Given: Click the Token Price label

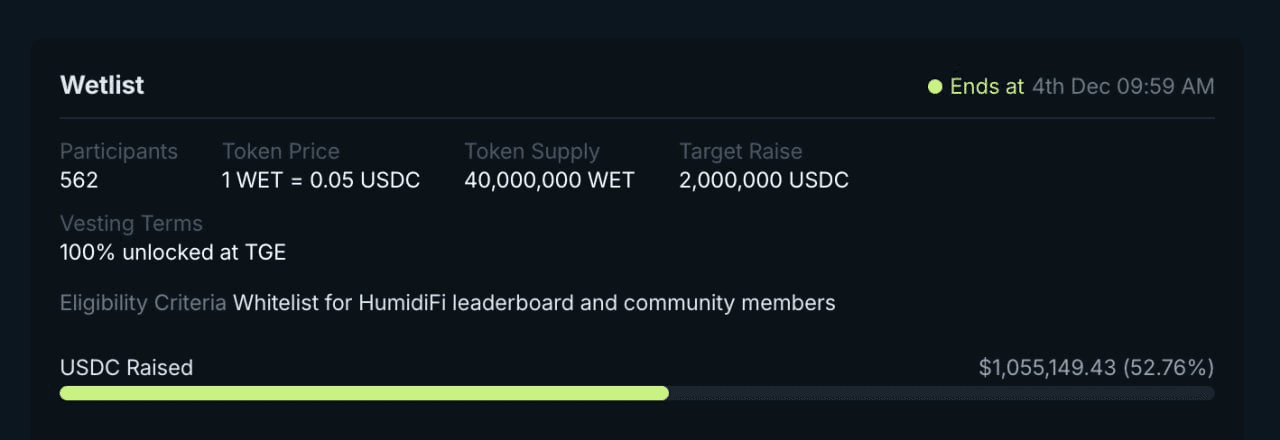Looking at the screenshot, I should click(281, 152).
